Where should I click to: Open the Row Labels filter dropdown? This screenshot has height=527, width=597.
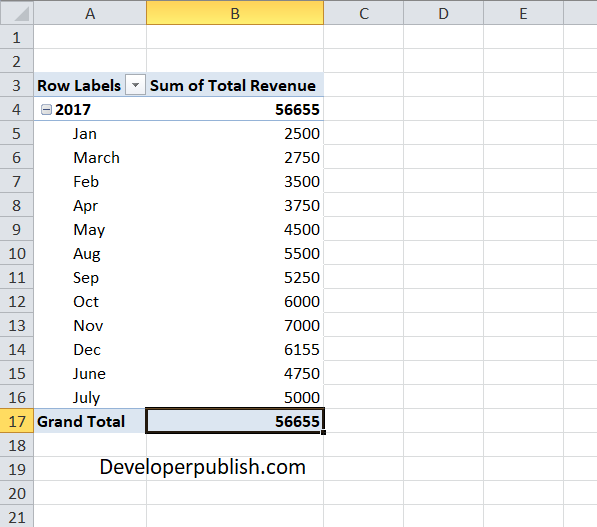[135, 85]
